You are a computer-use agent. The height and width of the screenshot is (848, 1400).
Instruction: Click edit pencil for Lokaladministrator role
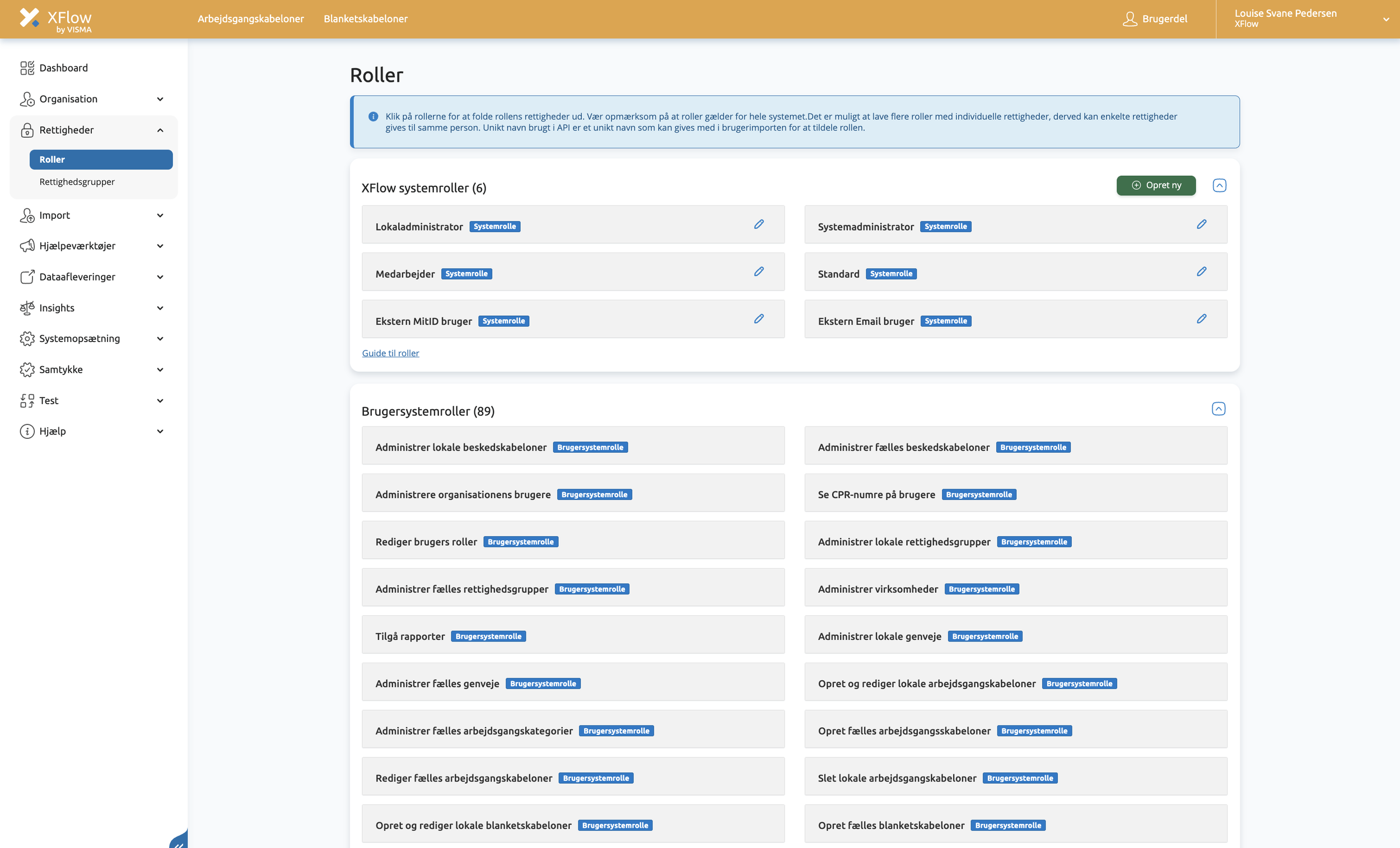(x=759, y=224)
